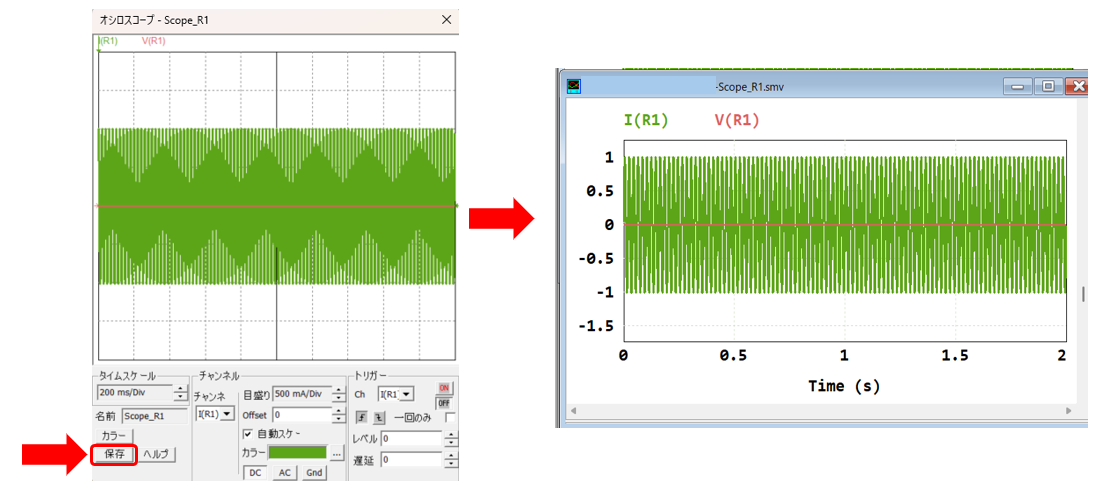The width and height of the screenshot is (1103, 500).
Task: Click the Scope_R1.smv window app icon
Action: (x=574, y=87)
